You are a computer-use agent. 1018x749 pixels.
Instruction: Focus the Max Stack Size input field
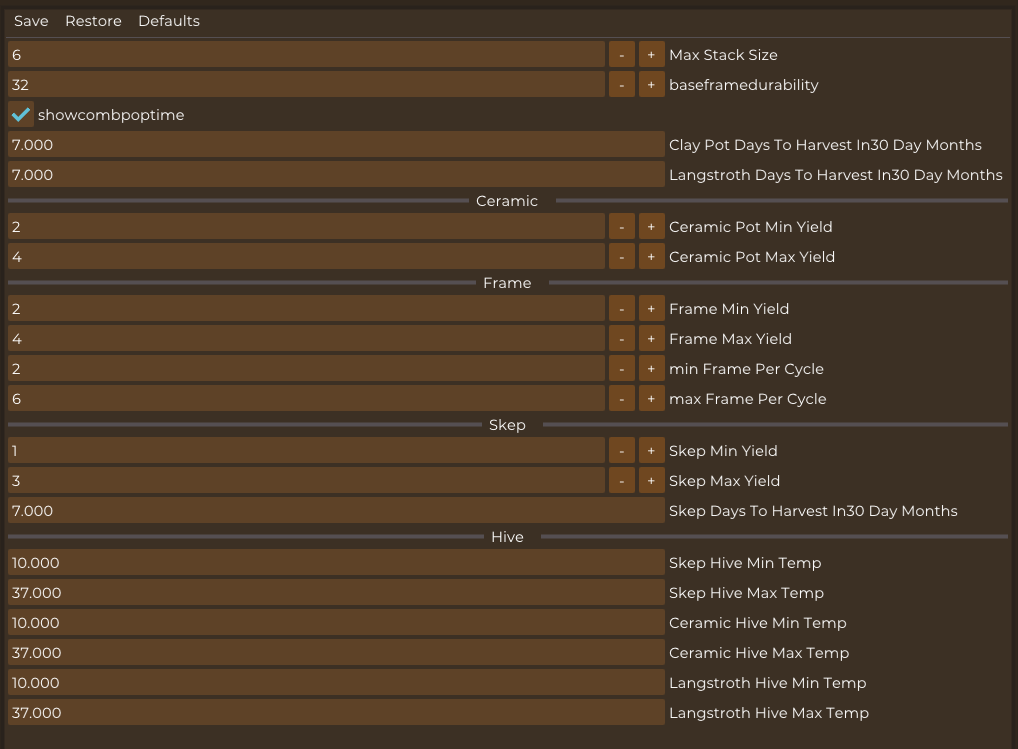point(306,55)
